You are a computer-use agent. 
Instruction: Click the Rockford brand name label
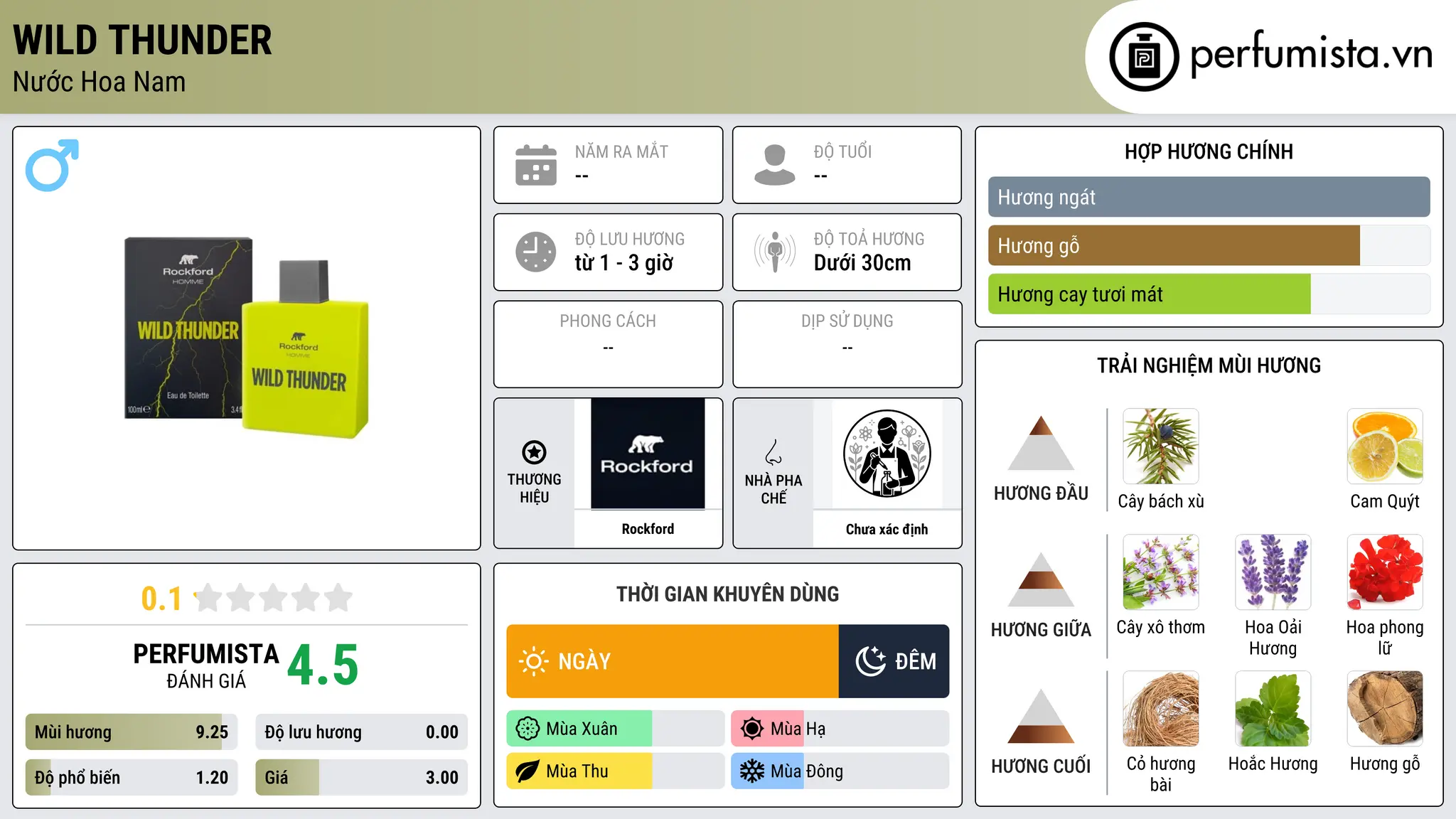coord(648,529)
